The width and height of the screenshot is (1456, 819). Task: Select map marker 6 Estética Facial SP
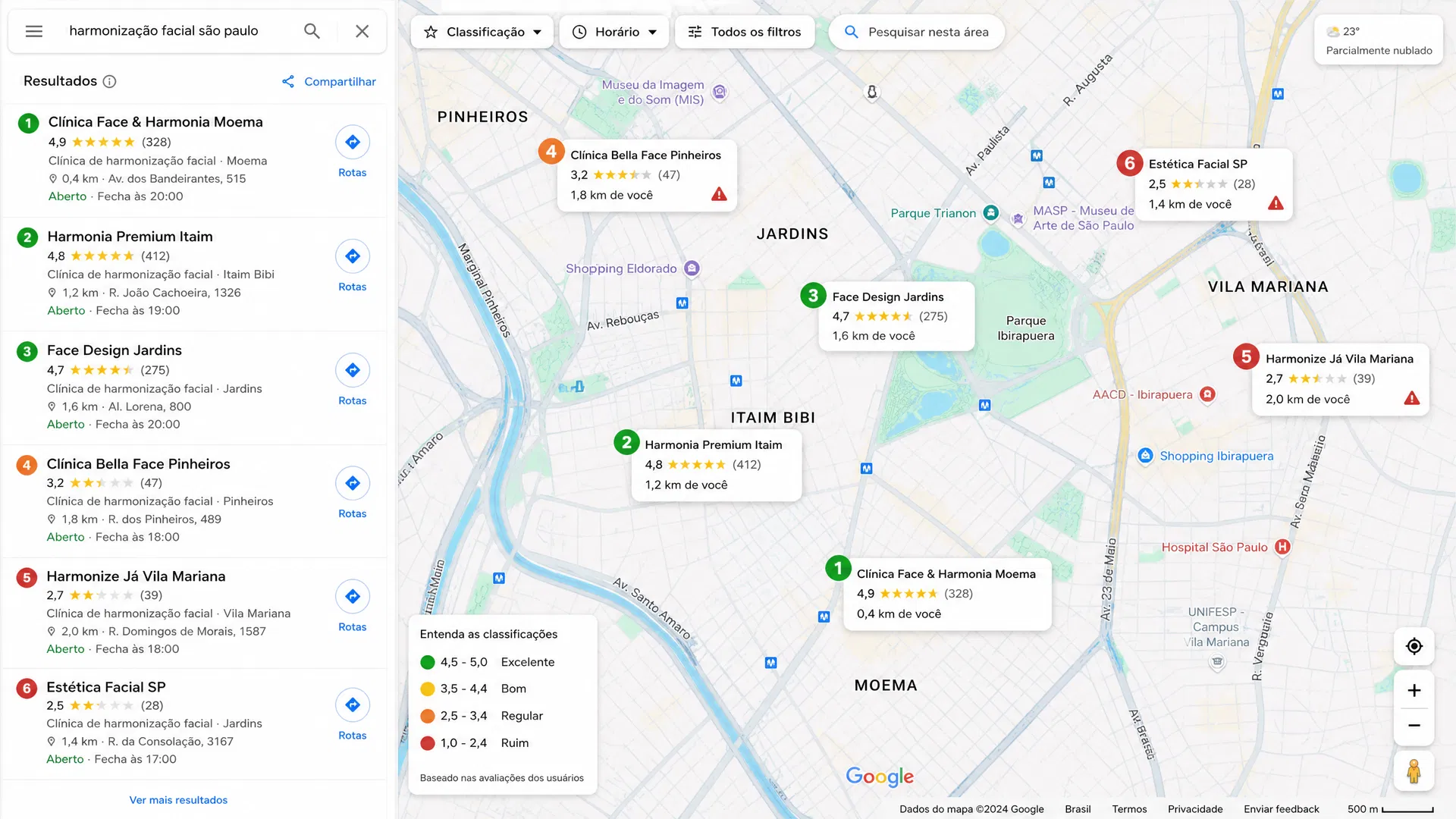pyautogui.click(x=1130, y=162)
